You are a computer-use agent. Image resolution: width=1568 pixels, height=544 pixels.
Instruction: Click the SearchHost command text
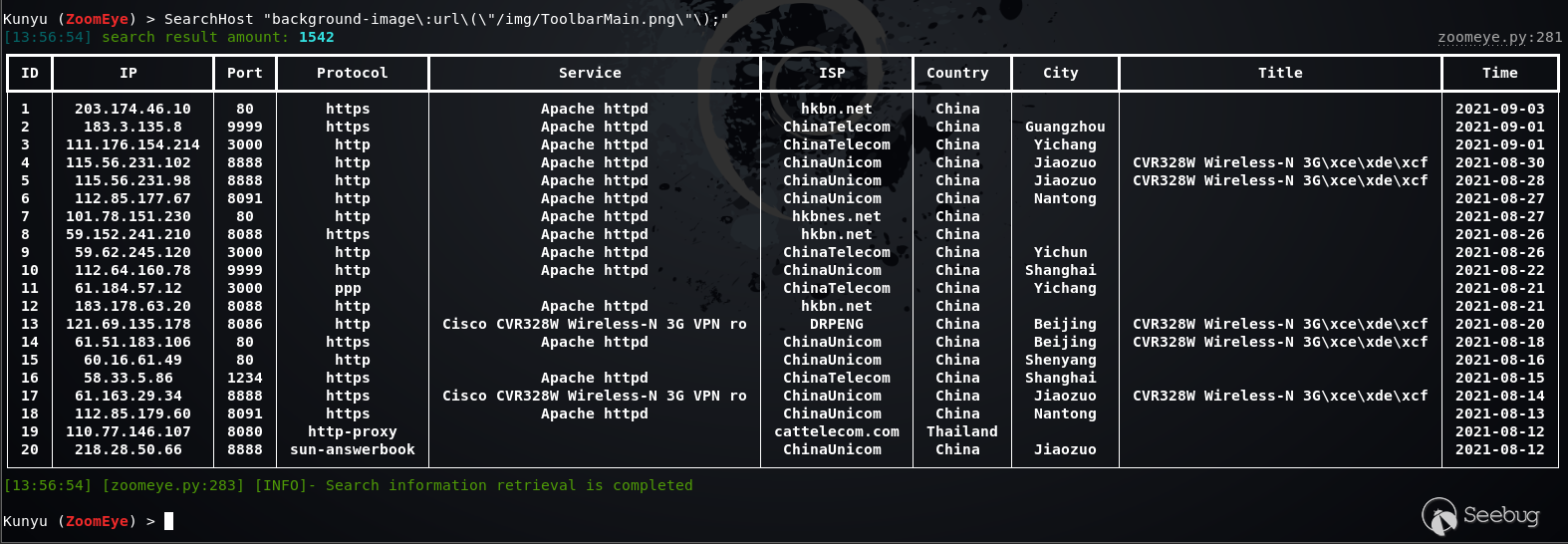(209, 19)
